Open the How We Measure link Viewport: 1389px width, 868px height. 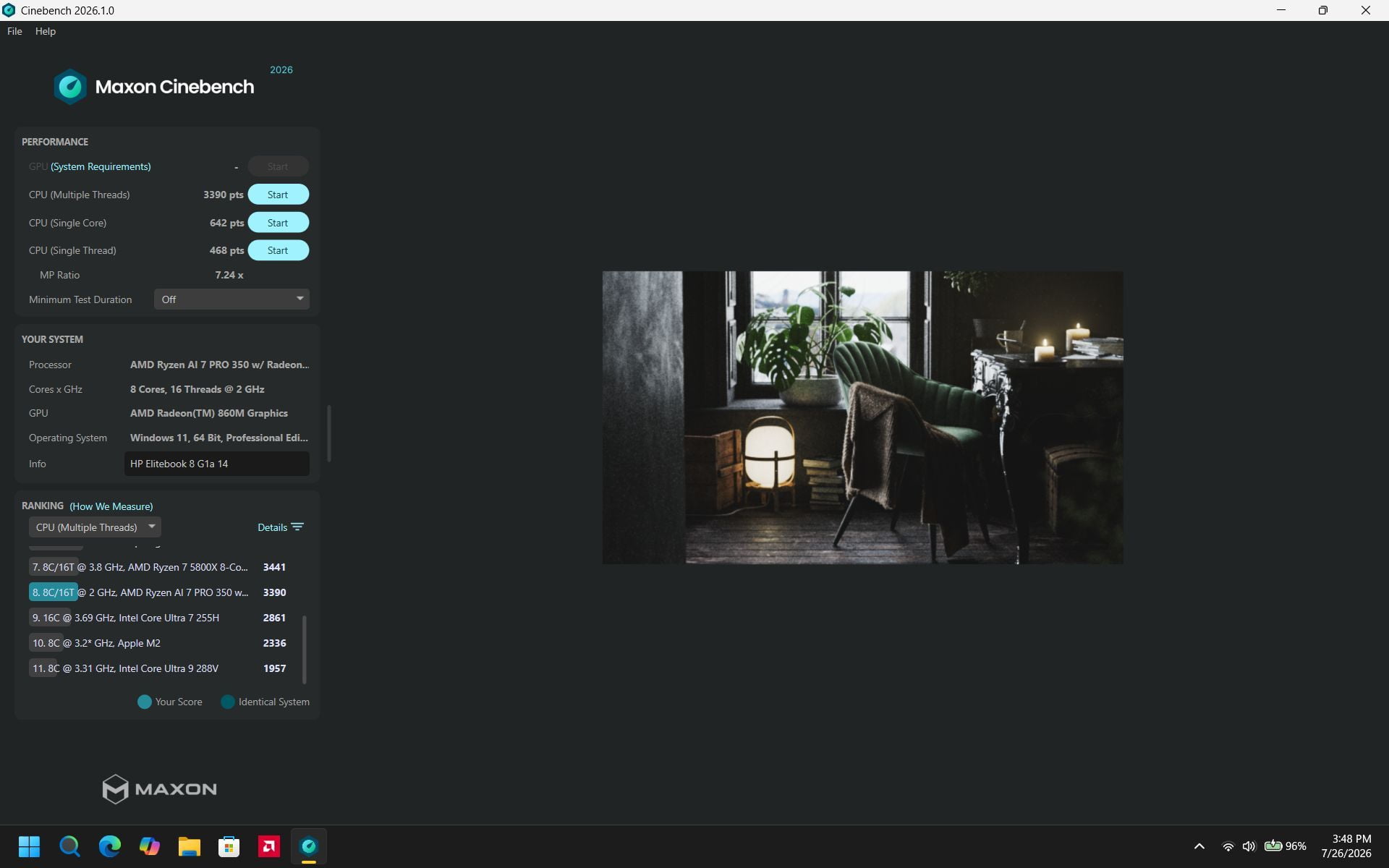click(x=111, y=506)
